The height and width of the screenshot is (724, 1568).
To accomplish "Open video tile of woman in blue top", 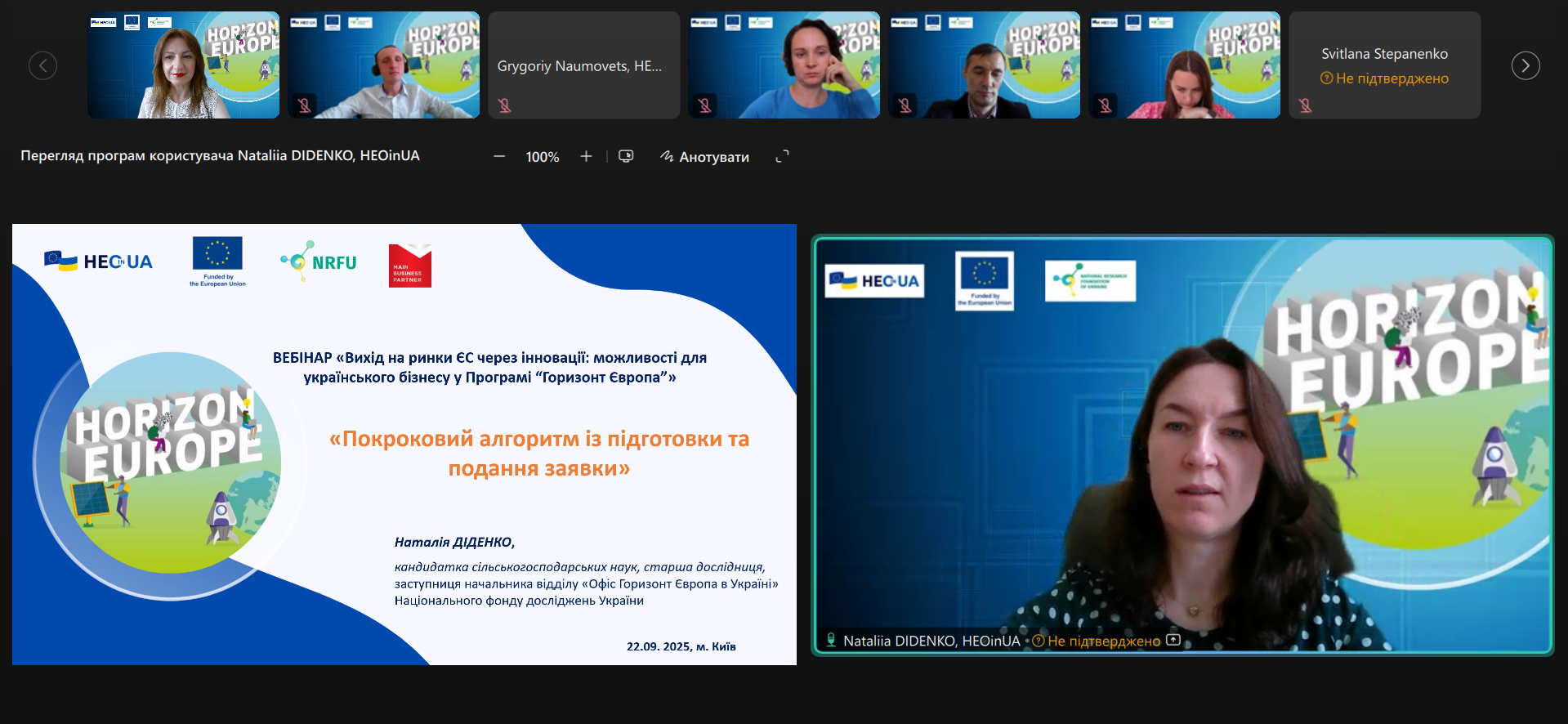I will [784, 65].
